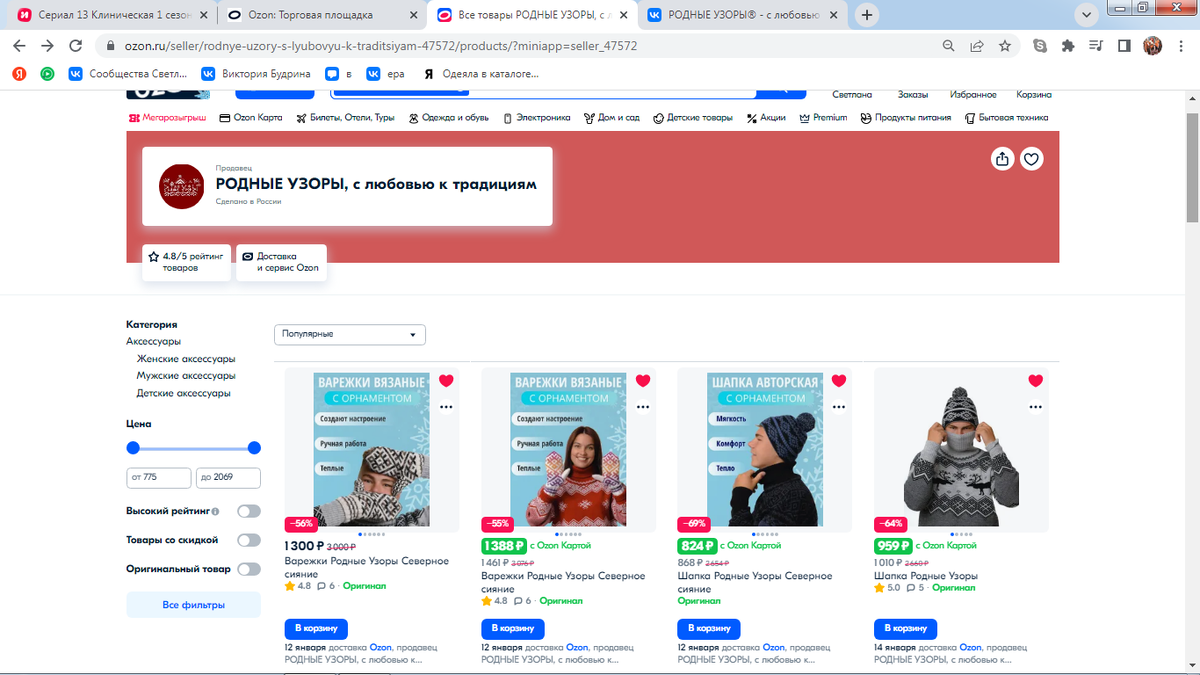Open the Женские аксессуары category
1200x675 pixels.
click(186, 359)
